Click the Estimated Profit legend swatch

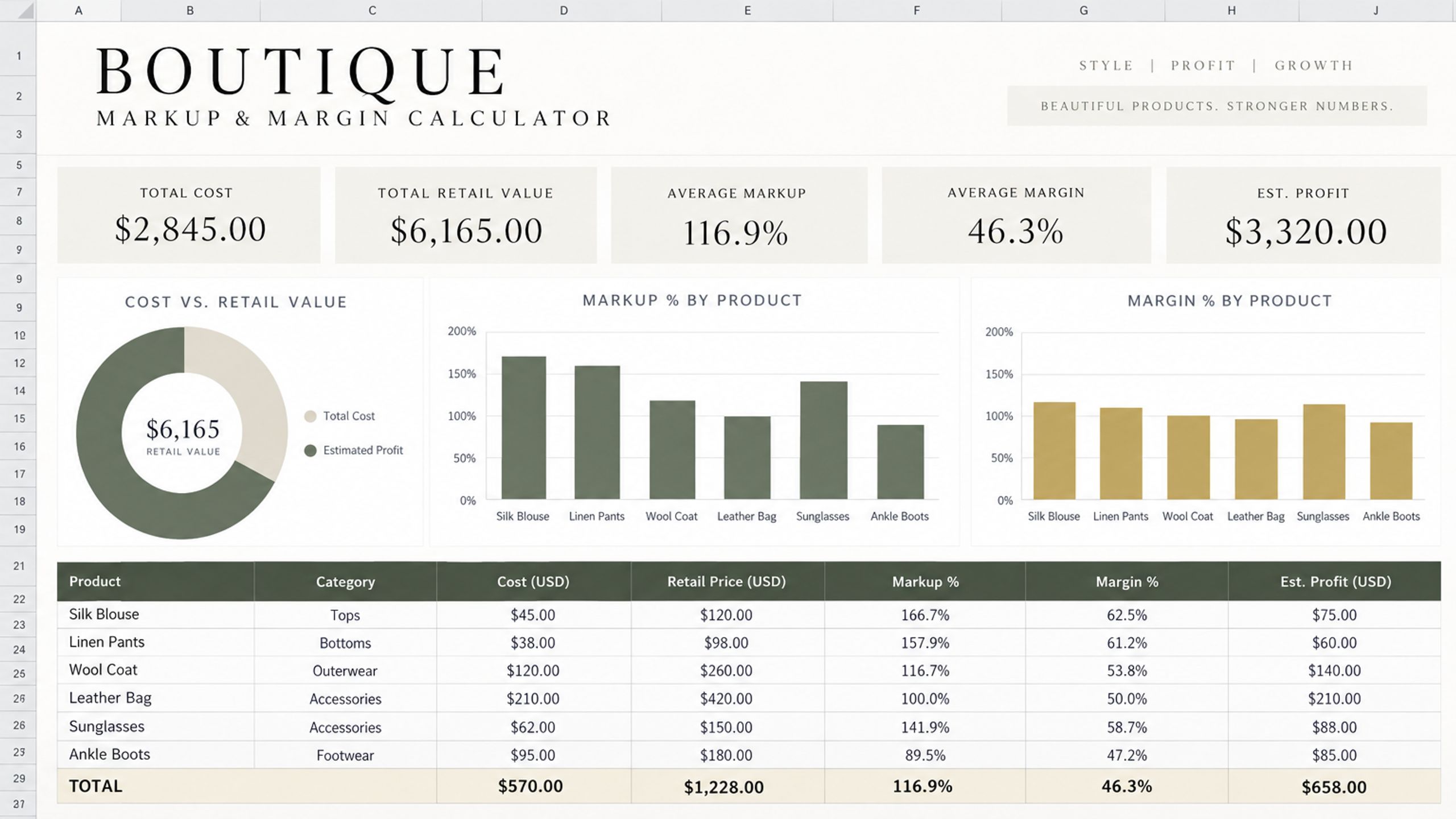(310, 450)
